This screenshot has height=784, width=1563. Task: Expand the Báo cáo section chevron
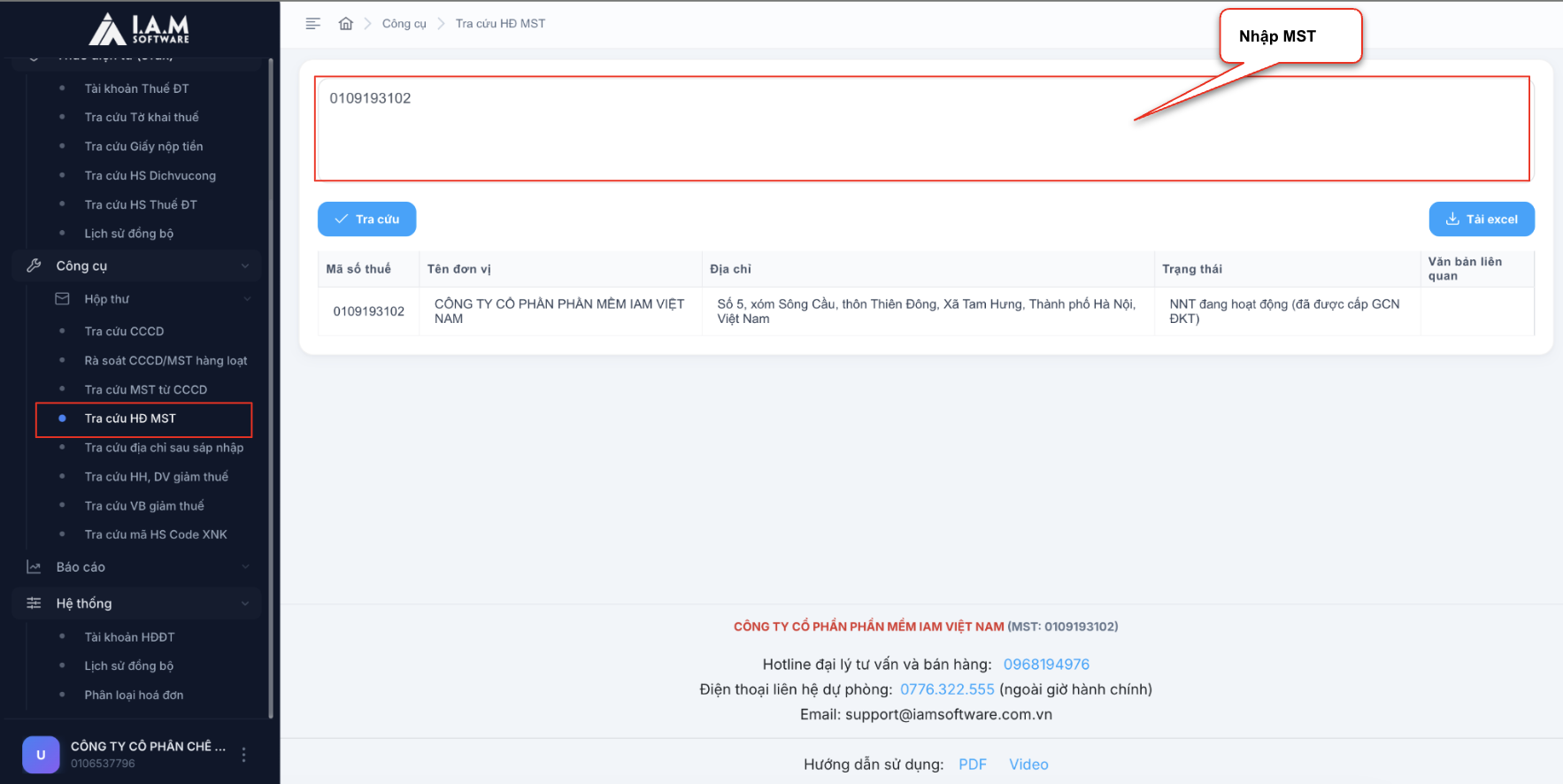tap(245, 567)
